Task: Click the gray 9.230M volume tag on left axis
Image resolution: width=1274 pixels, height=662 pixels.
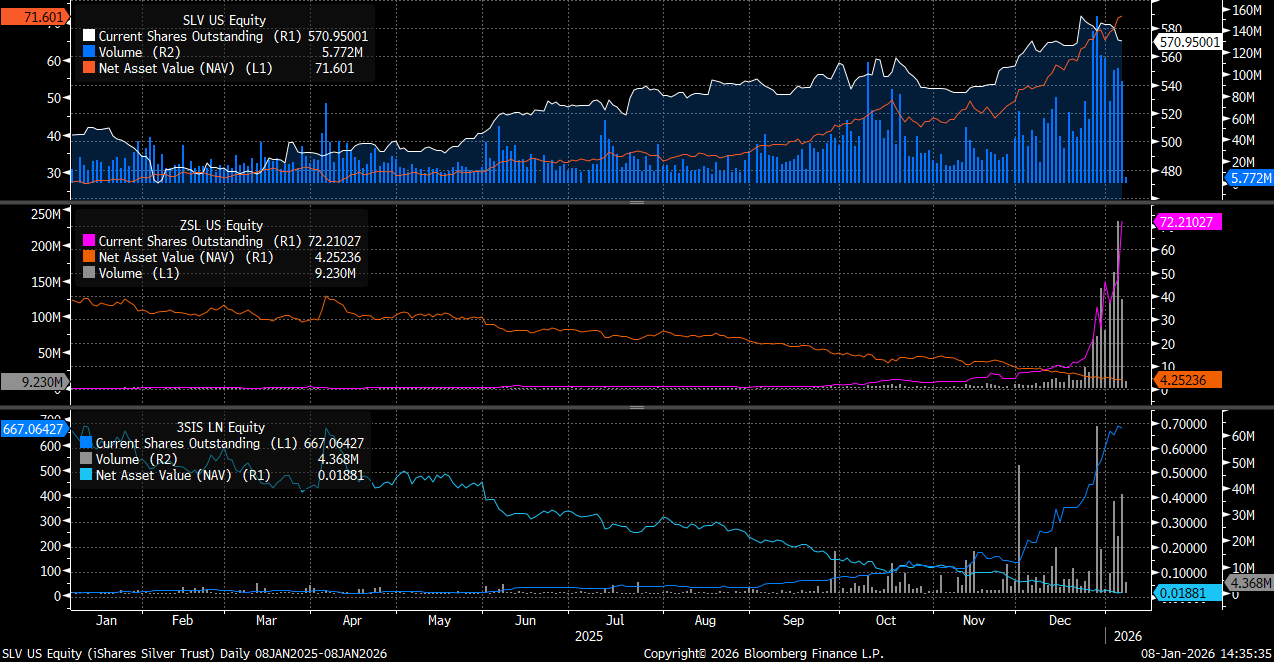Action: [34, 381]
